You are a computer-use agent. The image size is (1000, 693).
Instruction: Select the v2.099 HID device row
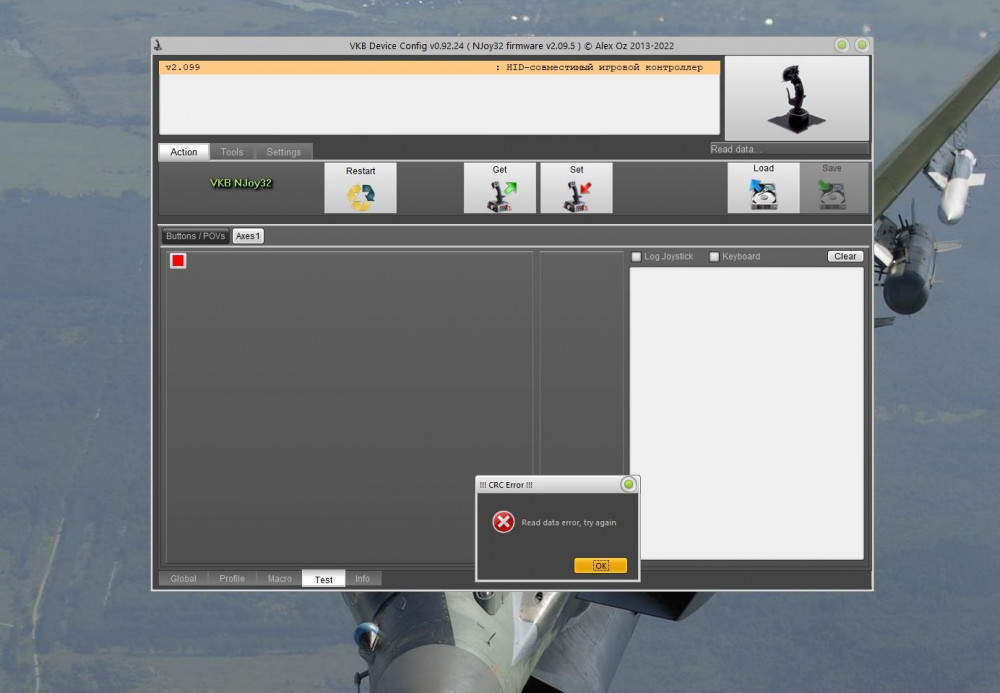coord(439,67)
